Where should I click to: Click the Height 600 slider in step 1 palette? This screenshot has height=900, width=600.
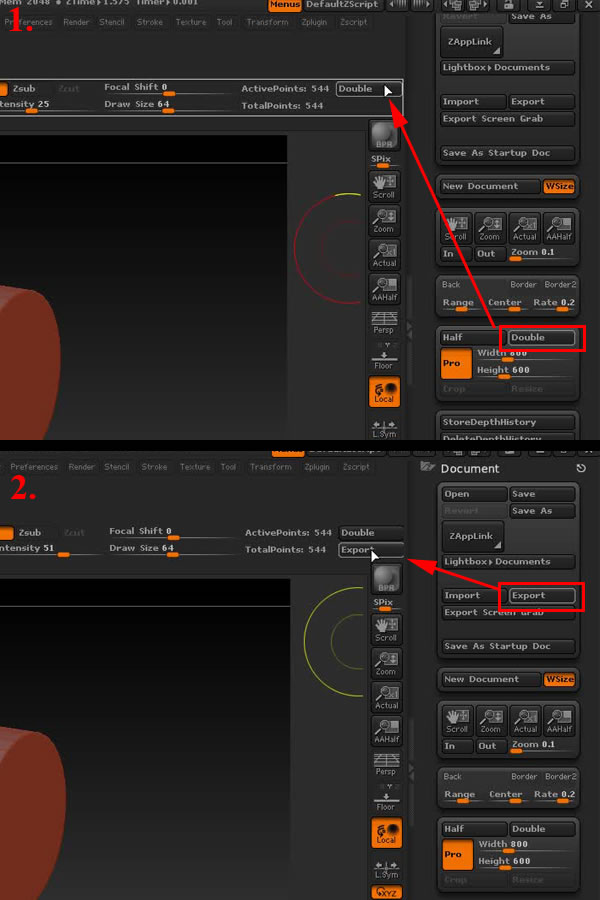pos(525,371)
